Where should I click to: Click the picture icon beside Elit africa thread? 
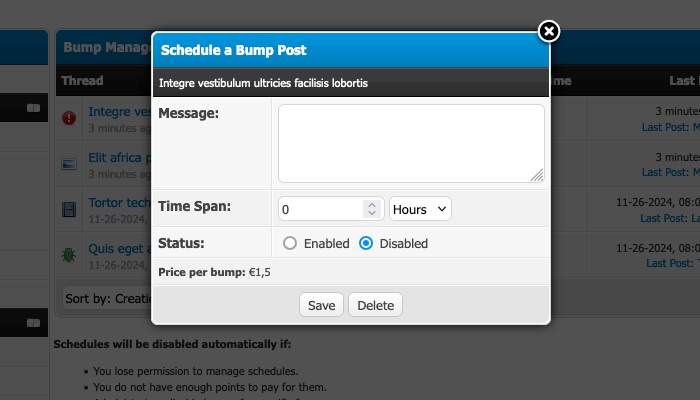click(69, 163)
